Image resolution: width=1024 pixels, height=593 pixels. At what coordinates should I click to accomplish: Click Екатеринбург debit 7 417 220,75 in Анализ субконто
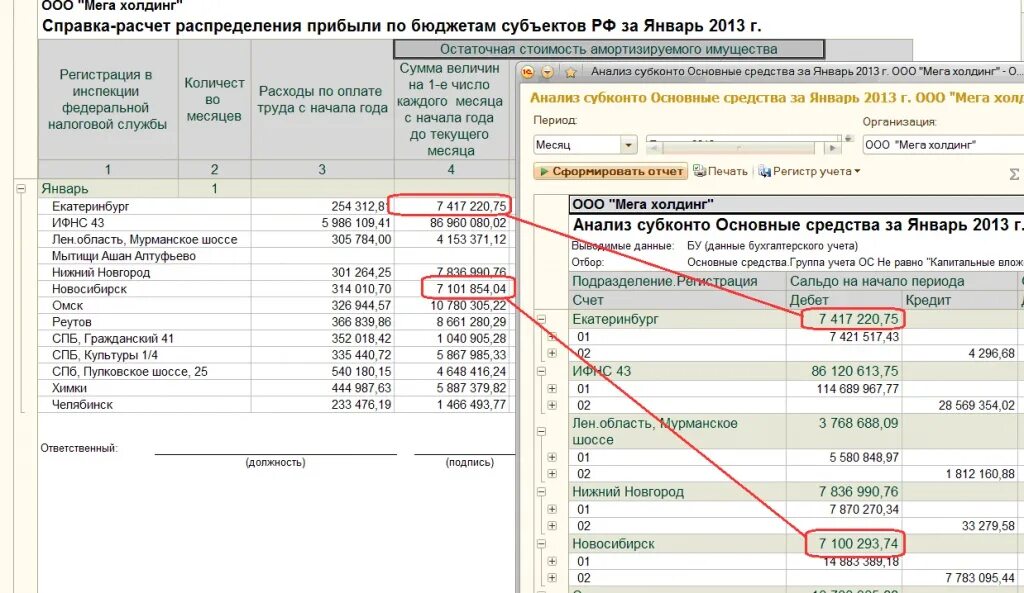(859, 319)
